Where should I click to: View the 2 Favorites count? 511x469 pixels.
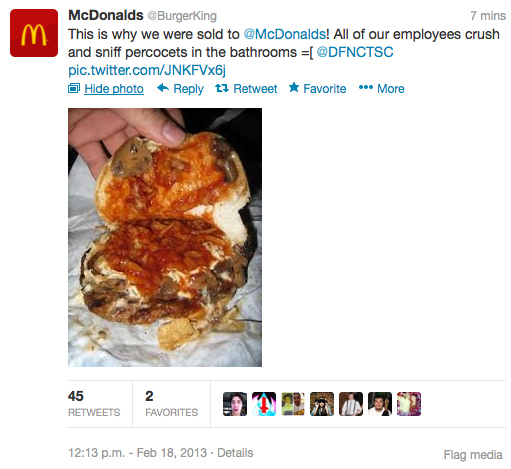(171, 404)
